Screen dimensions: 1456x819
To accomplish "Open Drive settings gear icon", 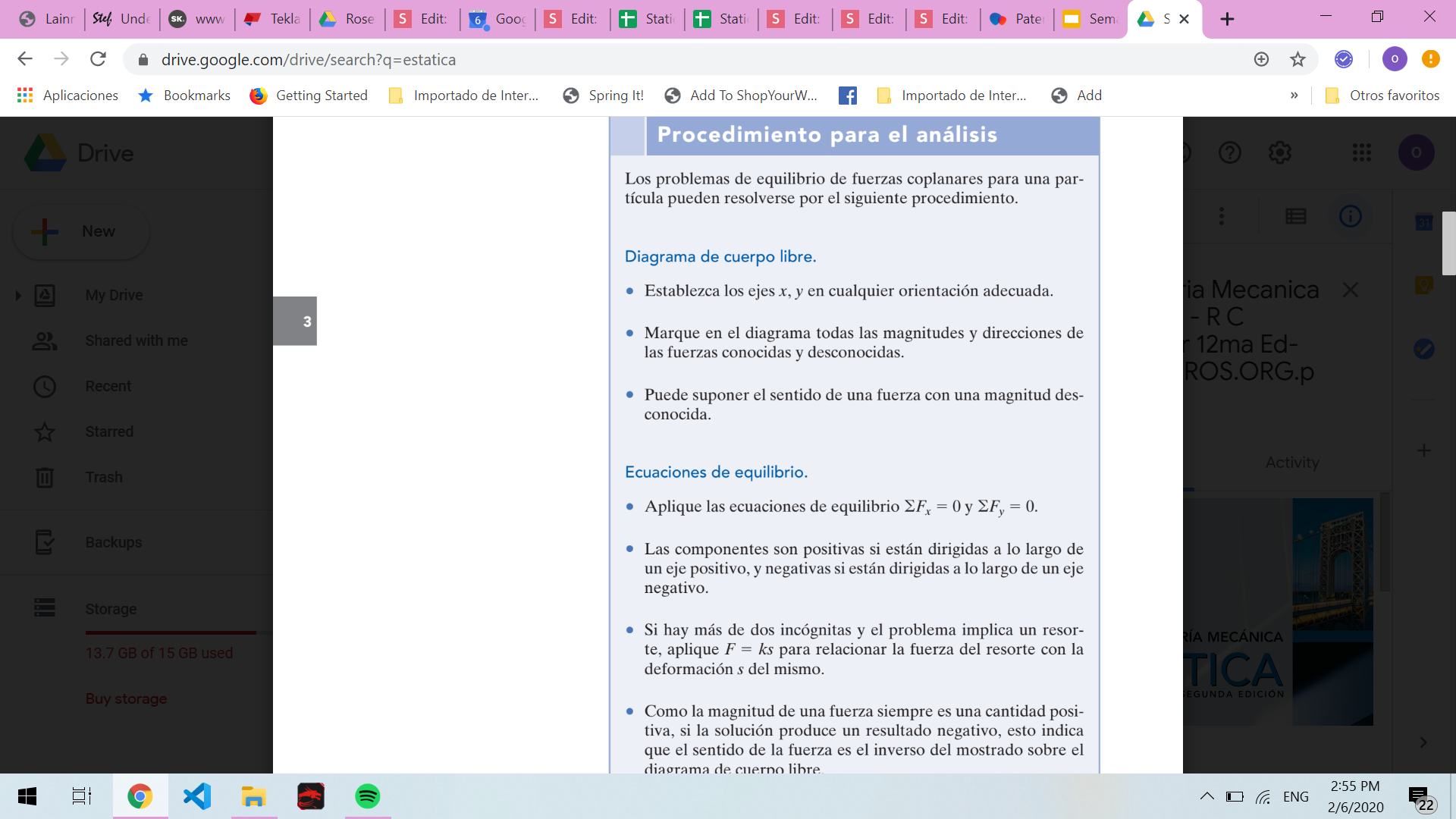I will tap(1280, 153).
